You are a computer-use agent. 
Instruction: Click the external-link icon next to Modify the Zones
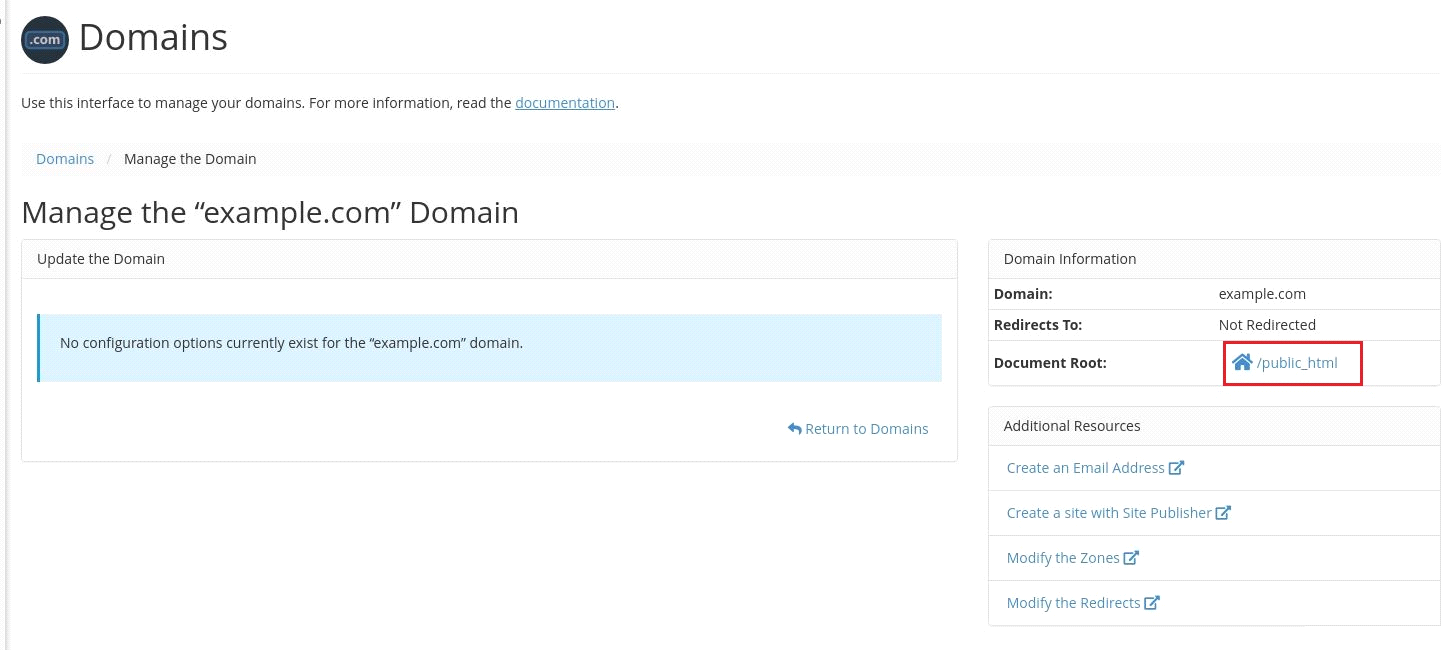pos(1131,557)
